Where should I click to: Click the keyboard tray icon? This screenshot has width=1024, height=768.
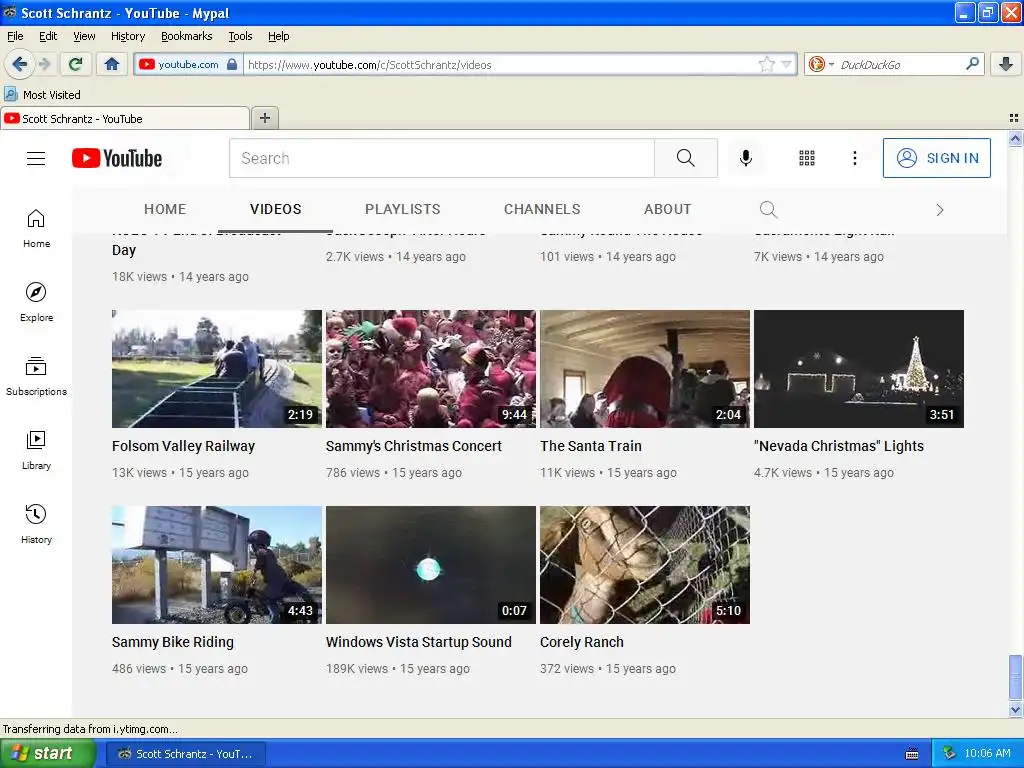[x=912, y=754]
